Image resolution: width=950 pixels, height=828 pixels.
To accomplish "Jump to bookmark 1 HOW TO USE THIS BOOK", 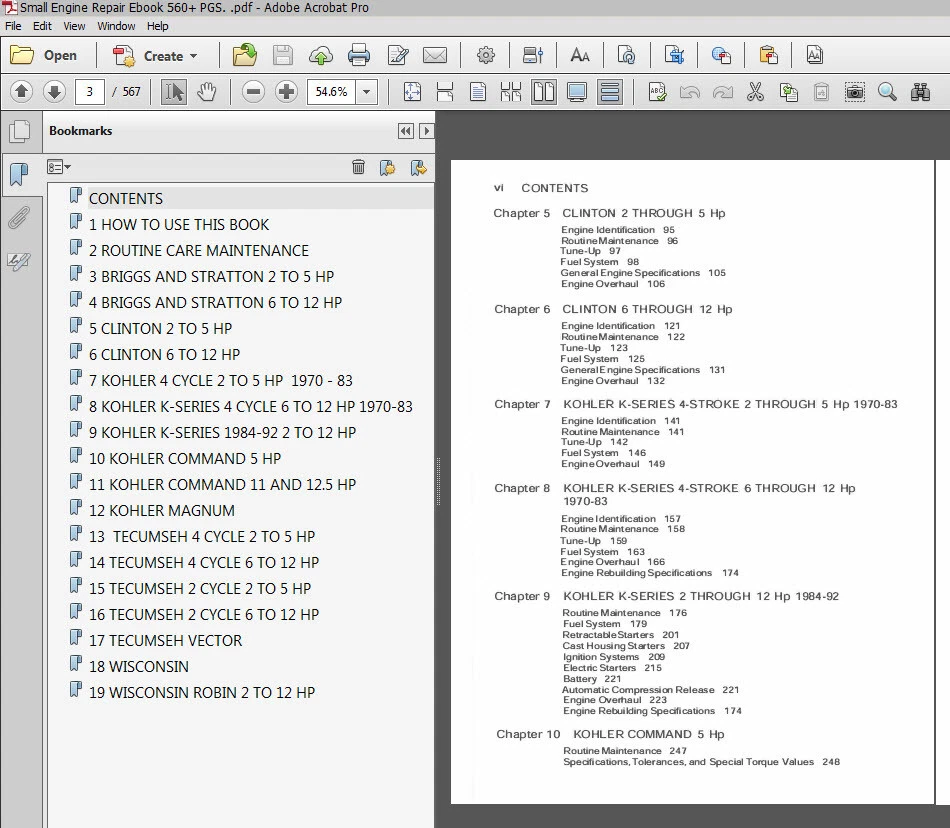I will point(179,225).
